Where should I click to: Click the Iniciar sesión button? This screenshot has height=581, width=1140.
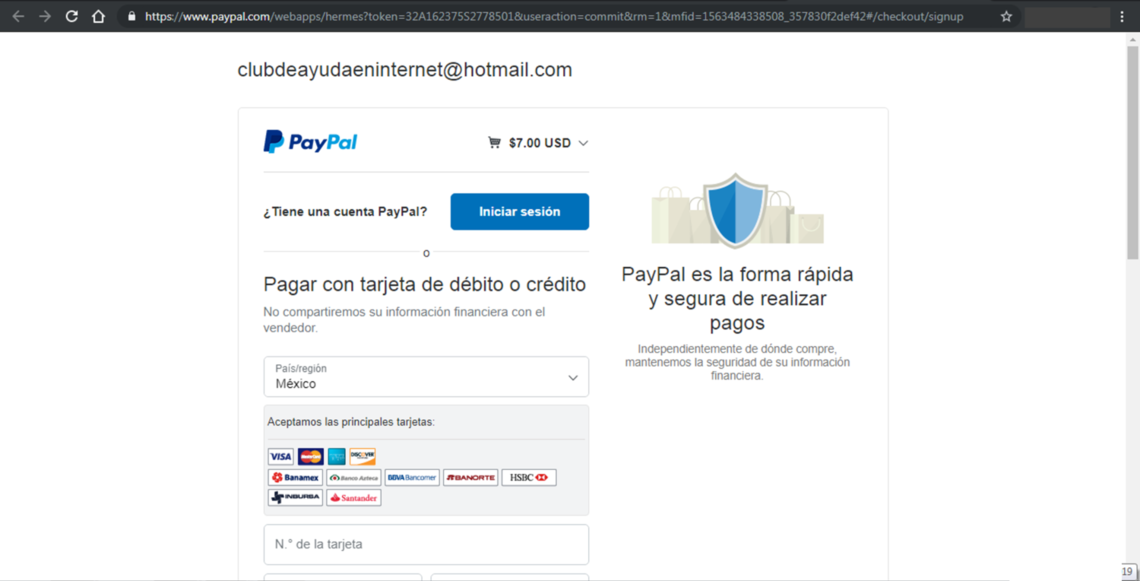point(520,212)
